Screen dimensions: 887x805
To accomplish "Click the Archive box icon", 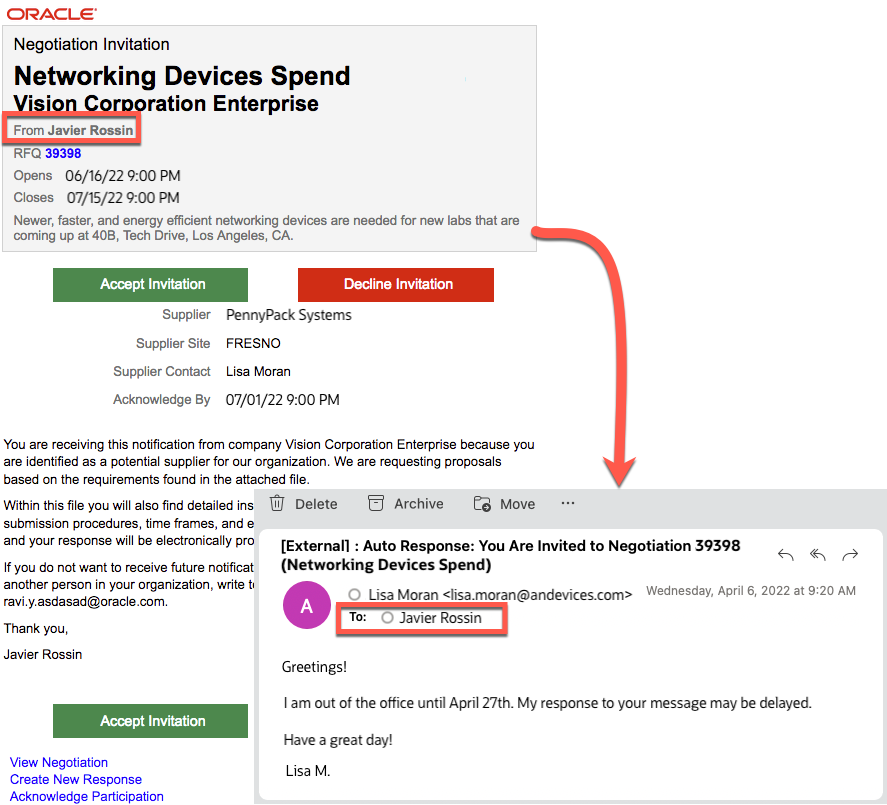I will click(376, 503).
